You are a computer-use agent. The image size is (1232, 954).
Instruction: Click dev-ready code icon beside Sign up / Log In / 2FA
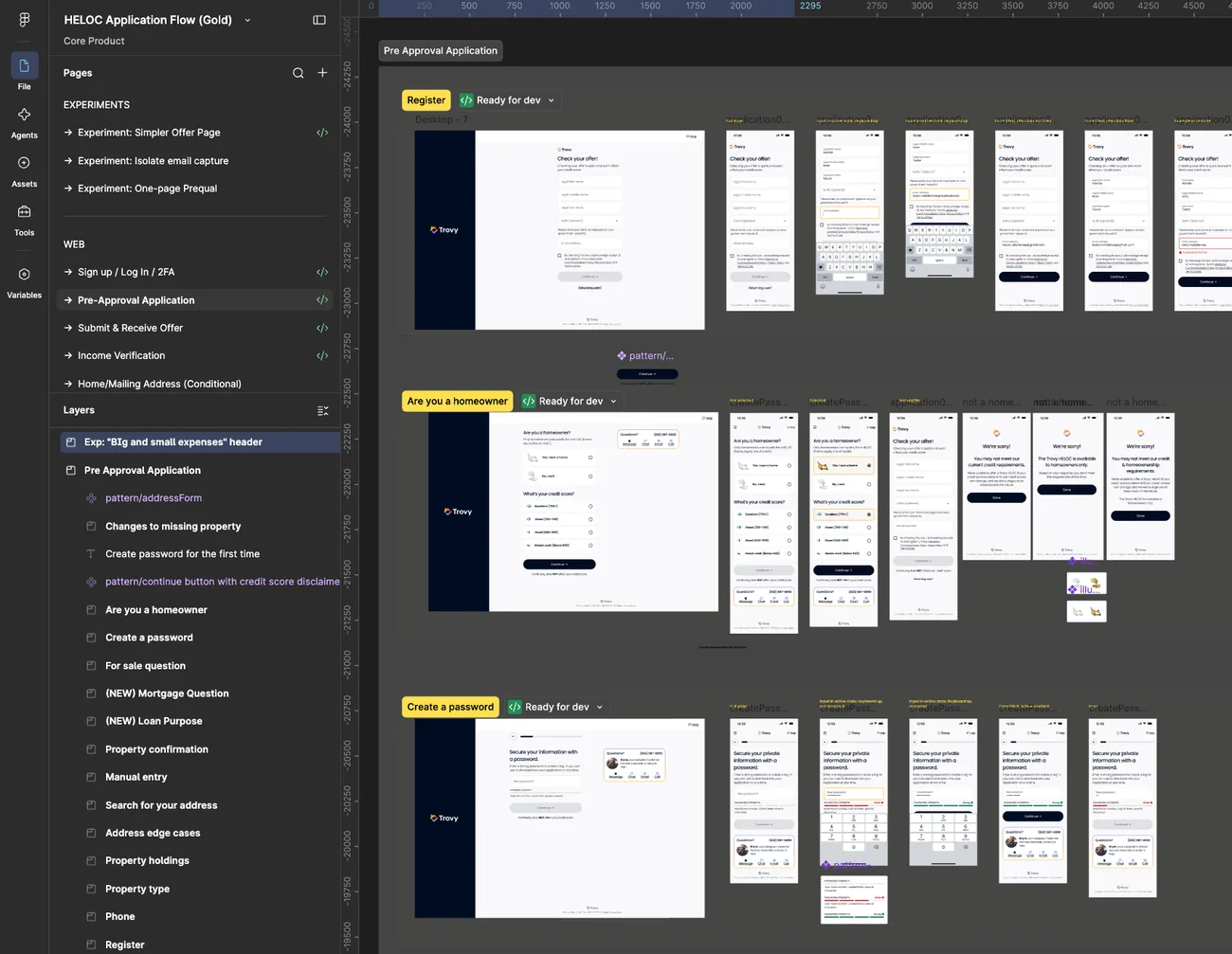(x=322, y=272)
